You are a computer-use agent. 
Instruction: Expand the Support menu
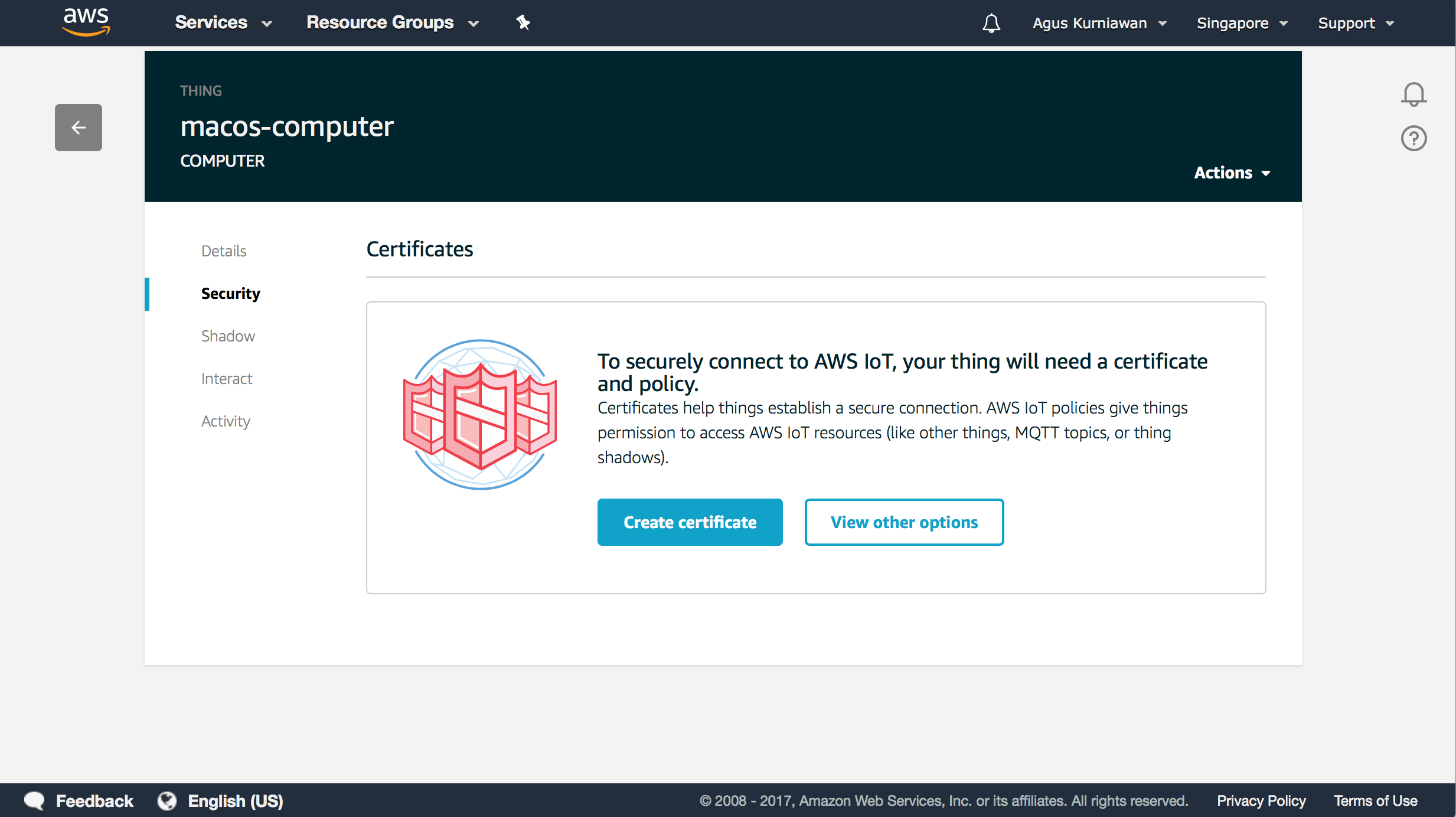pyautogui.click(x=1356, y=23)
